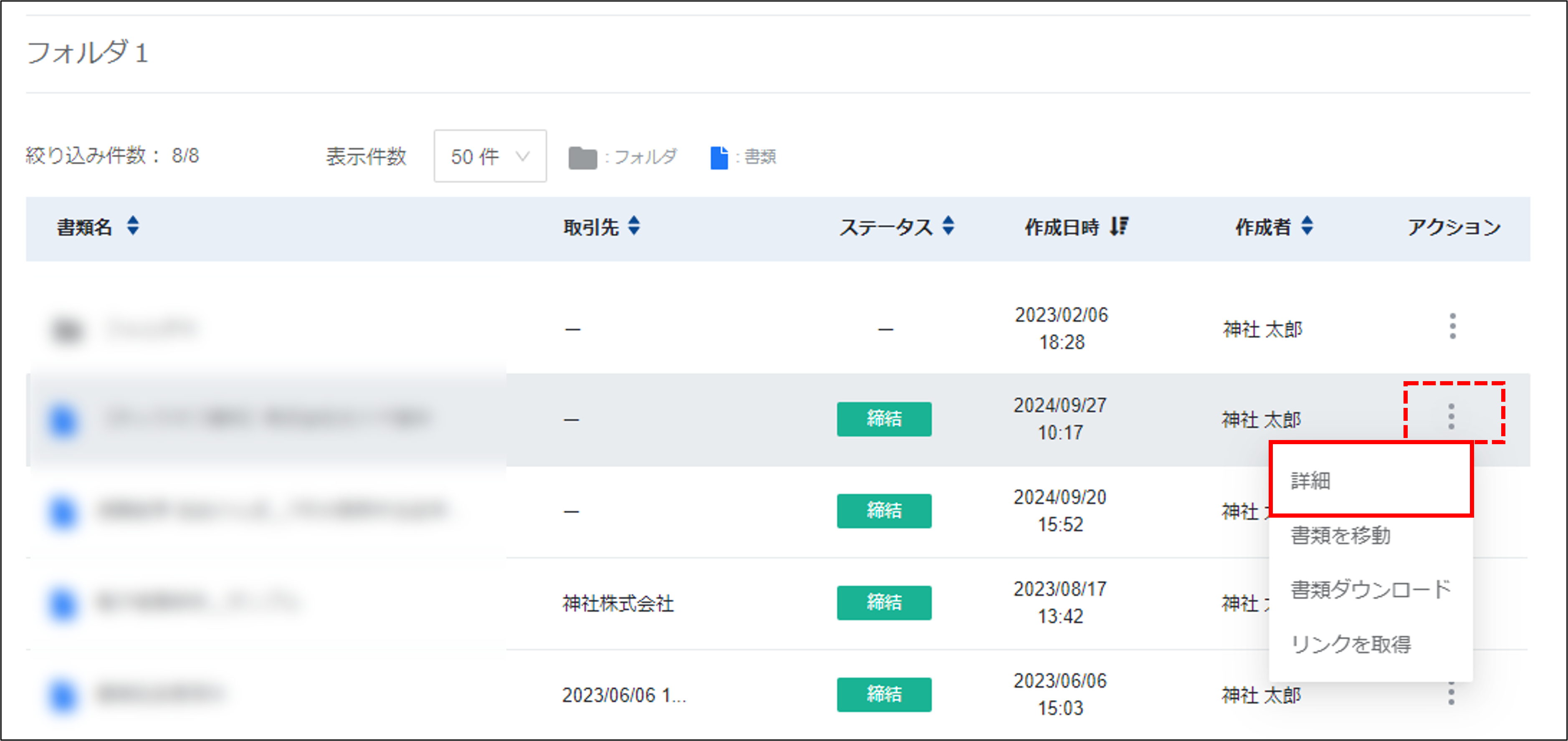Viewport: 1568px width, 741px height.
Task: Click 神社 太郎 in the 2024/09/27 row
Action: (1261, 420)
